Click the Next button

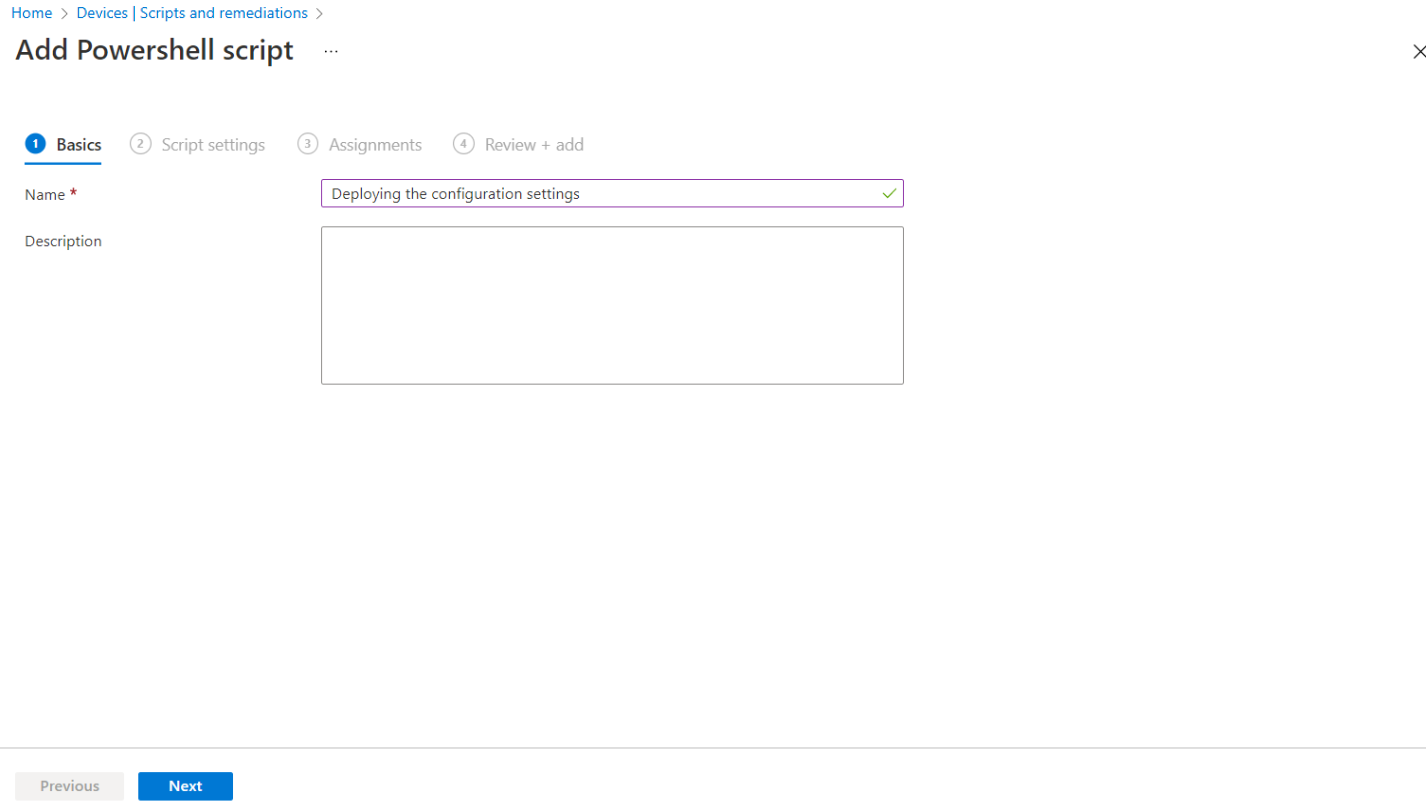[185, 786]
